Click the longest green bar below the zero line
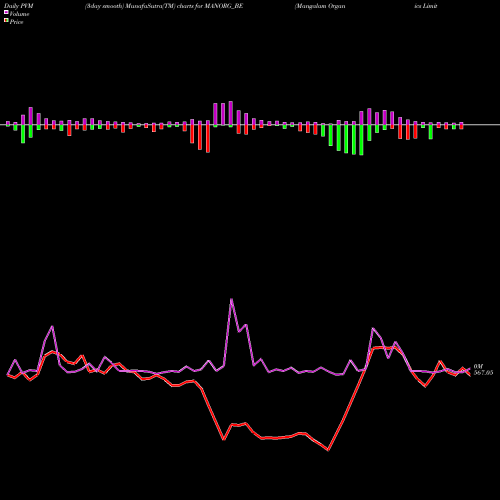500x500 pixels. click(x=362, y=140)
